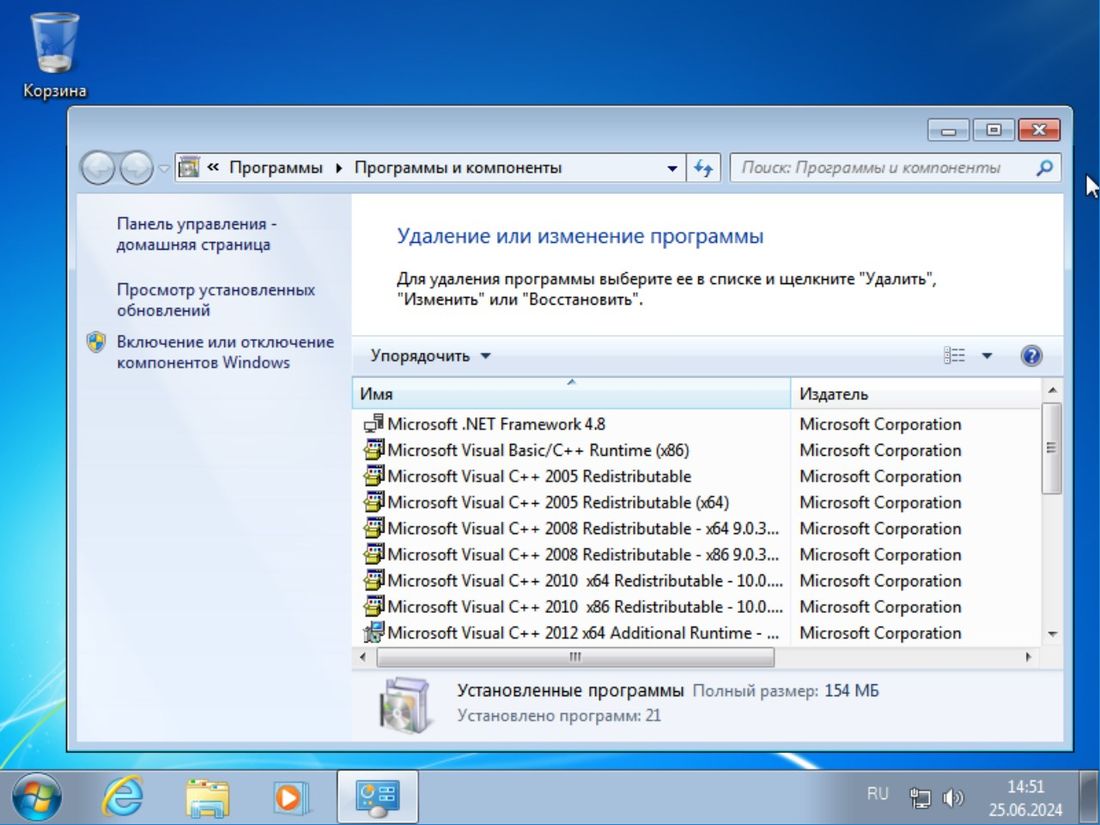
Task: Open the views dropdown arrow beside list icon
Action: [987, 355]
